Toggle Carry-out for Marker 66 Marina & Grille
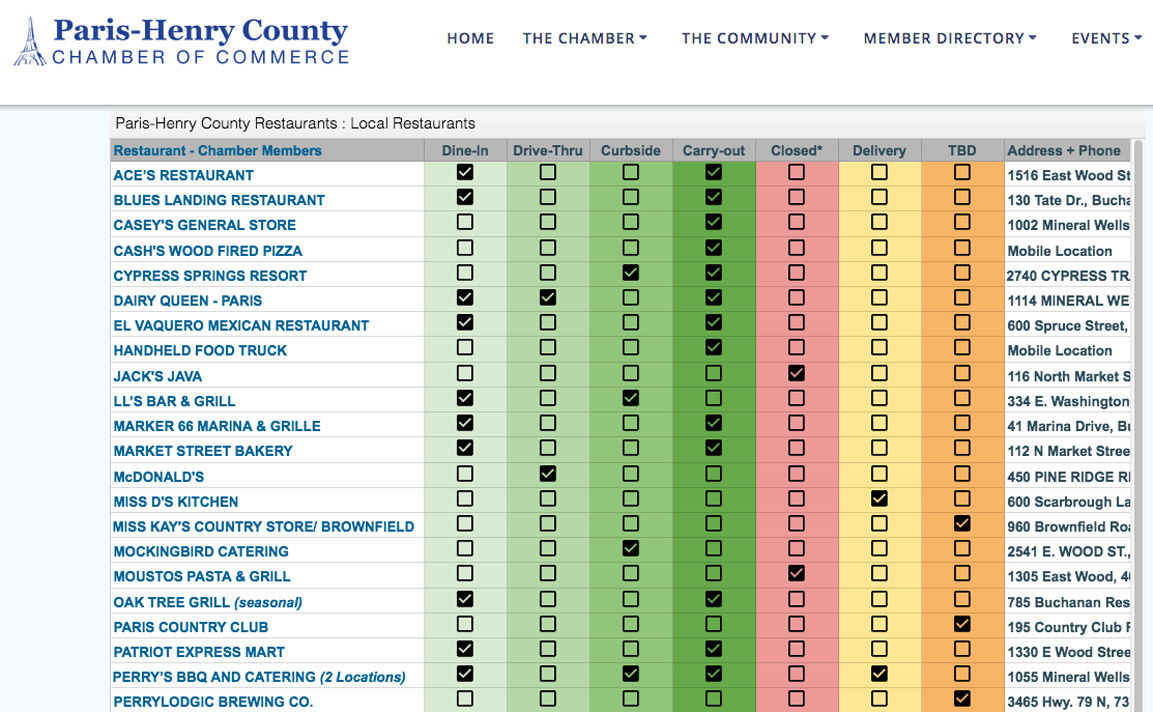This screenshot has height=712, width=1153. click(x=713, y=423)
